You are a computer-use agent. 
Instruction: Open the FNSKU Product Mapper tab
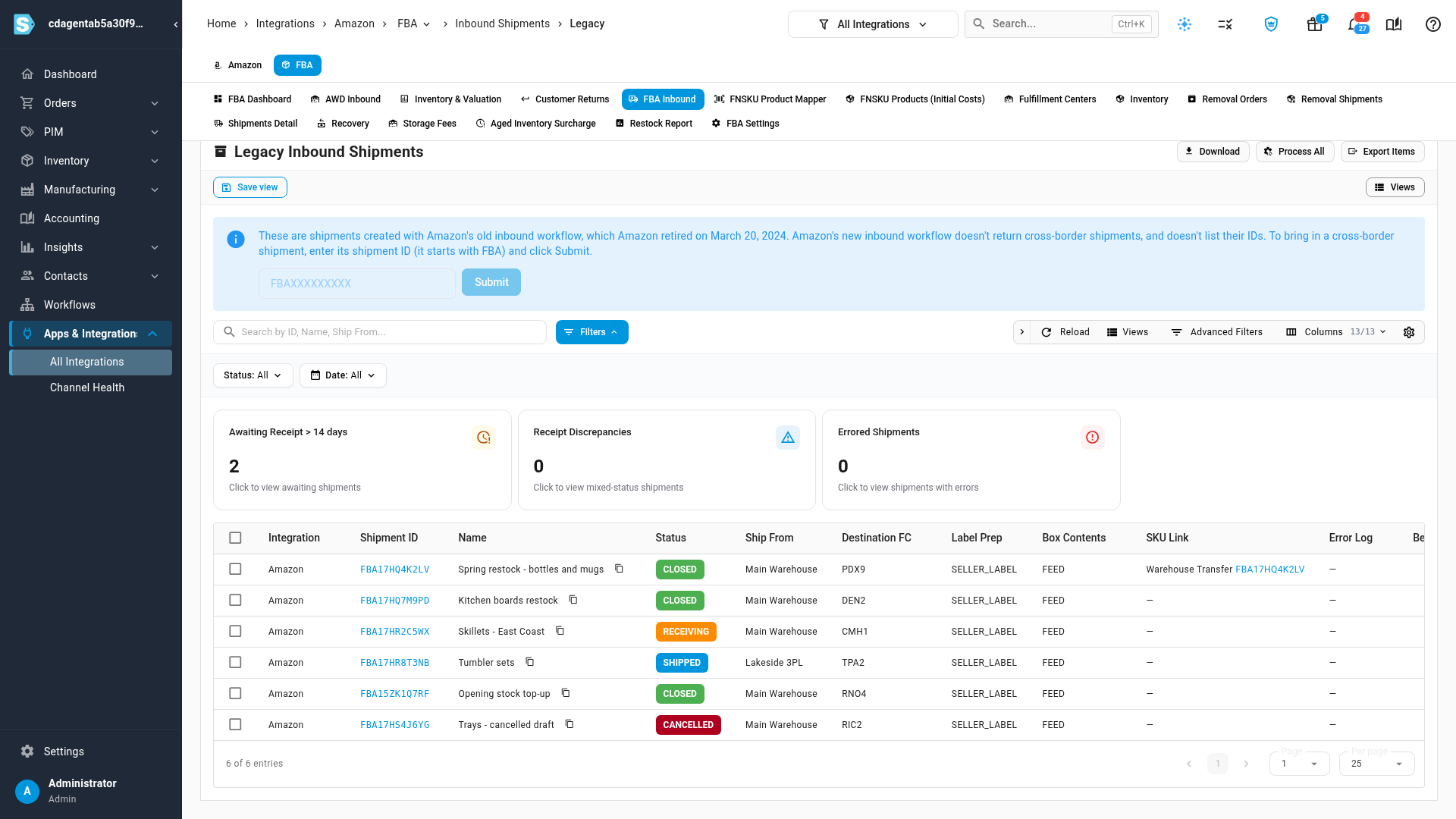click(x=770, y=99)
